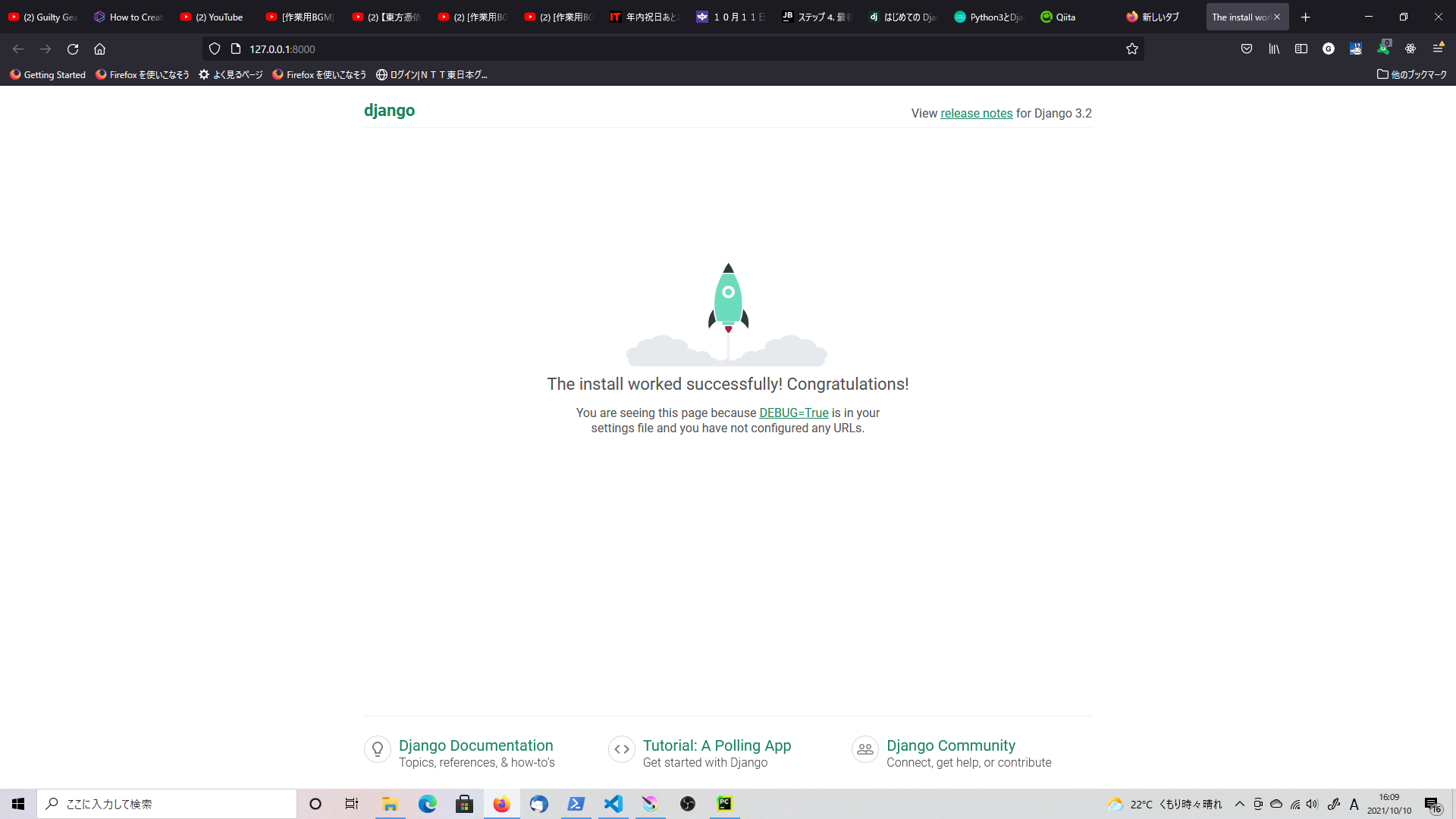Click the DEBUG=True link

pyautogui.click(x=793, y=413)
